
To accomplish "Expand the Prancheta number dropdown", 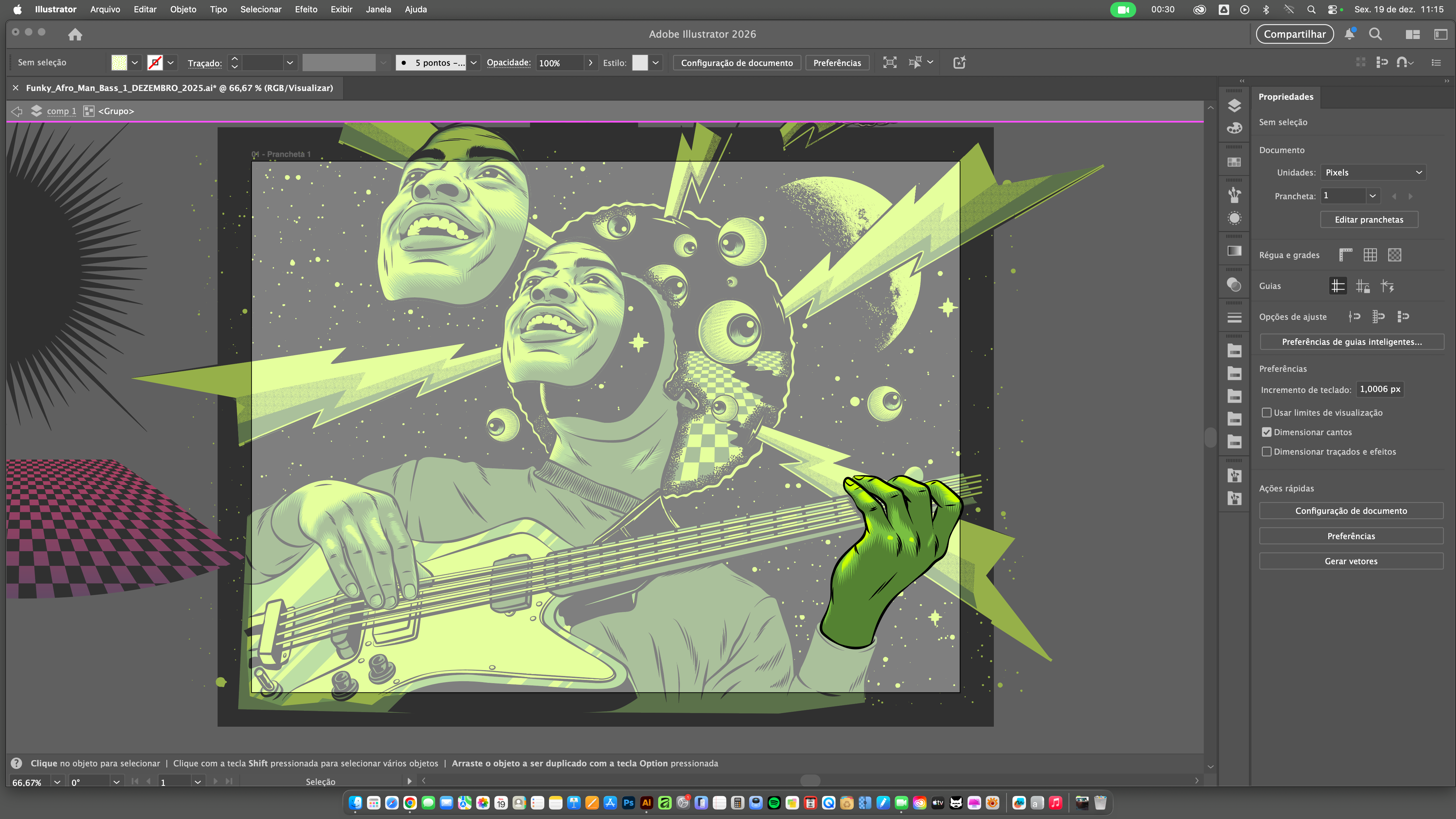I will [1373, 196].
